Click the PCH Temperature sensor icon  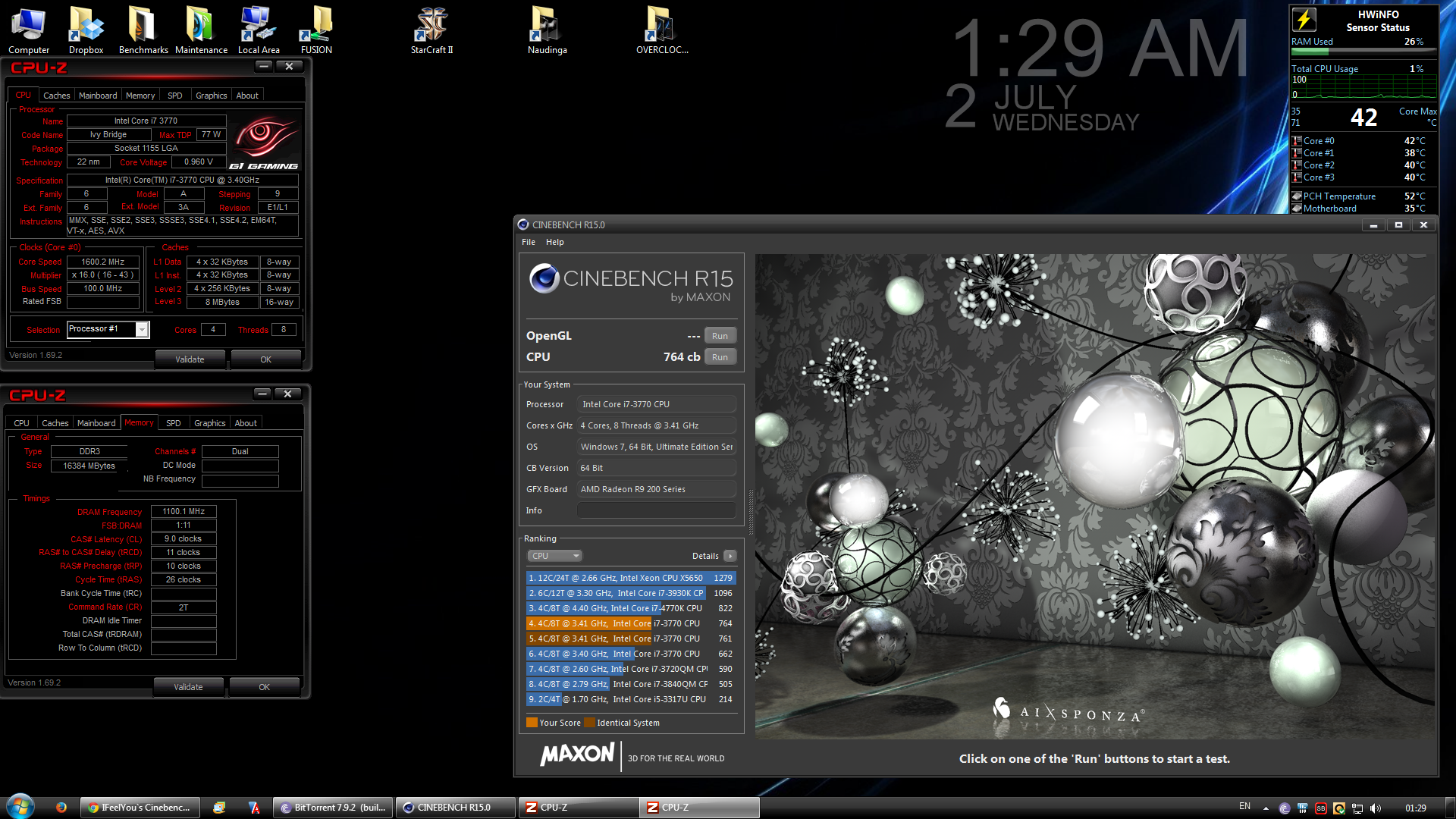click(x=1297, y=196)
